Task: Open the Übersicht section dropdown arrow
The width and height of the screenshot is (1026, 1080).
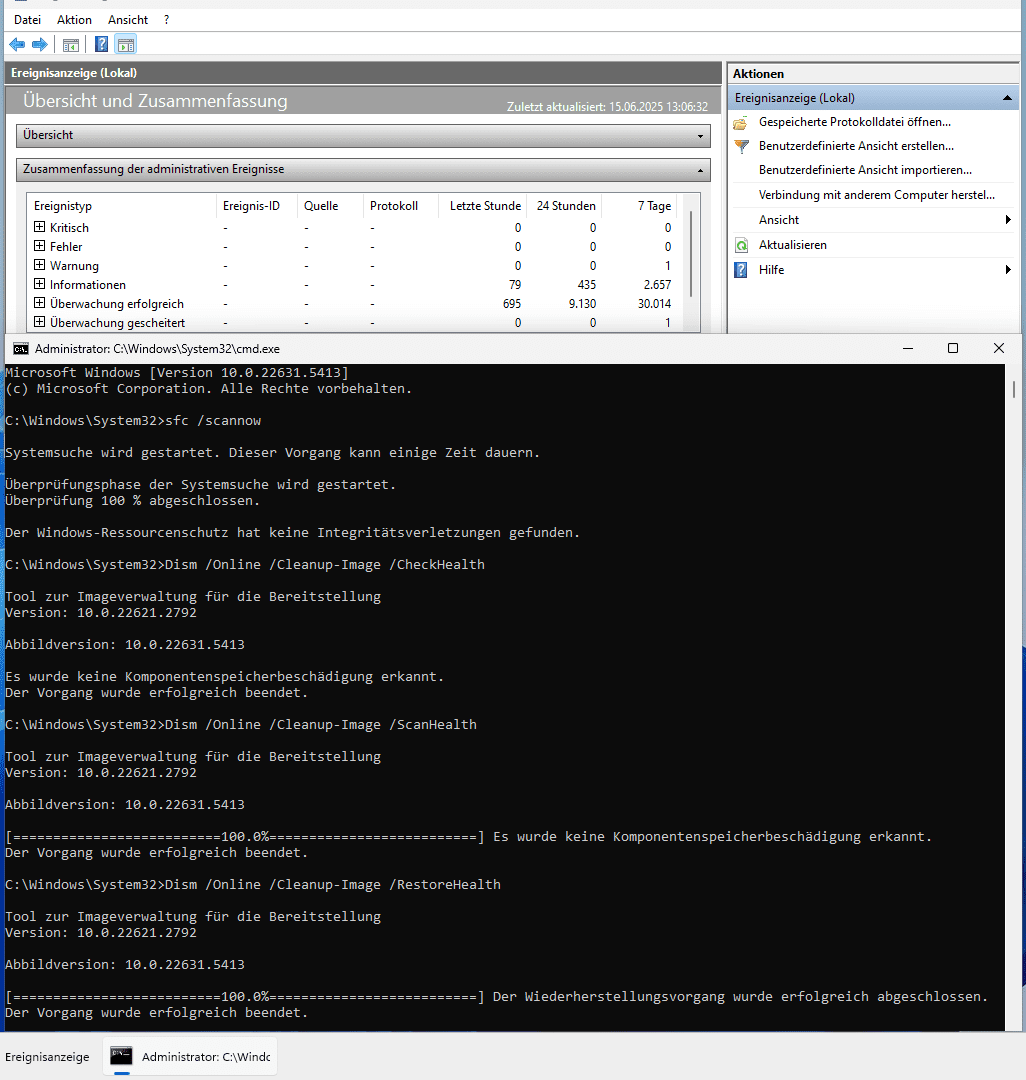Action: pos(700,136)
